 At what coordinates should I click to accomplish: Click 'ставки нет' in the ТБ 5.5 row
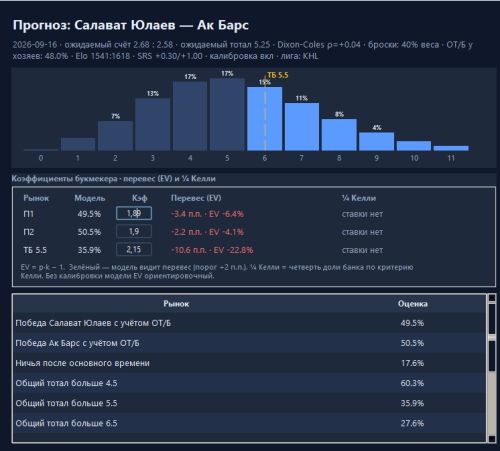pos(362,250)
